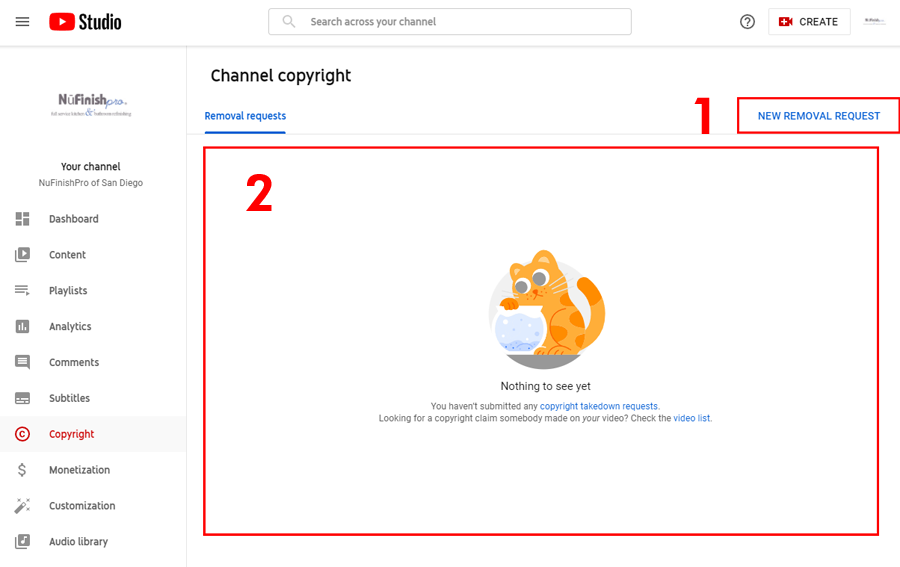
Task: Switch to the Removal requests tab
Action: click(x=245, y=116)
